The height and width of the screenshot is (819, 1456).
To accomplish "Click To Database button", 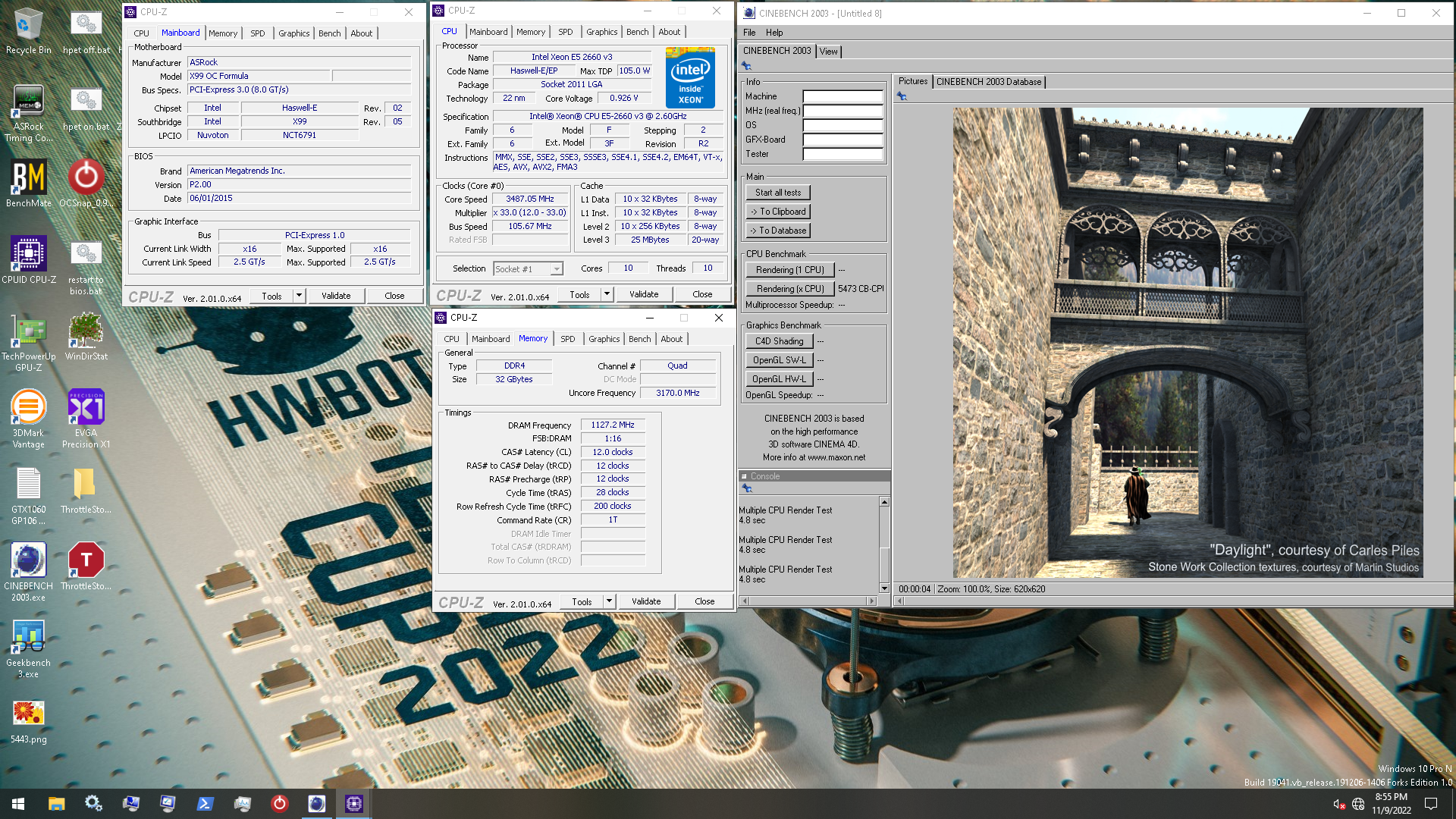I will click(x=778, y=231).
